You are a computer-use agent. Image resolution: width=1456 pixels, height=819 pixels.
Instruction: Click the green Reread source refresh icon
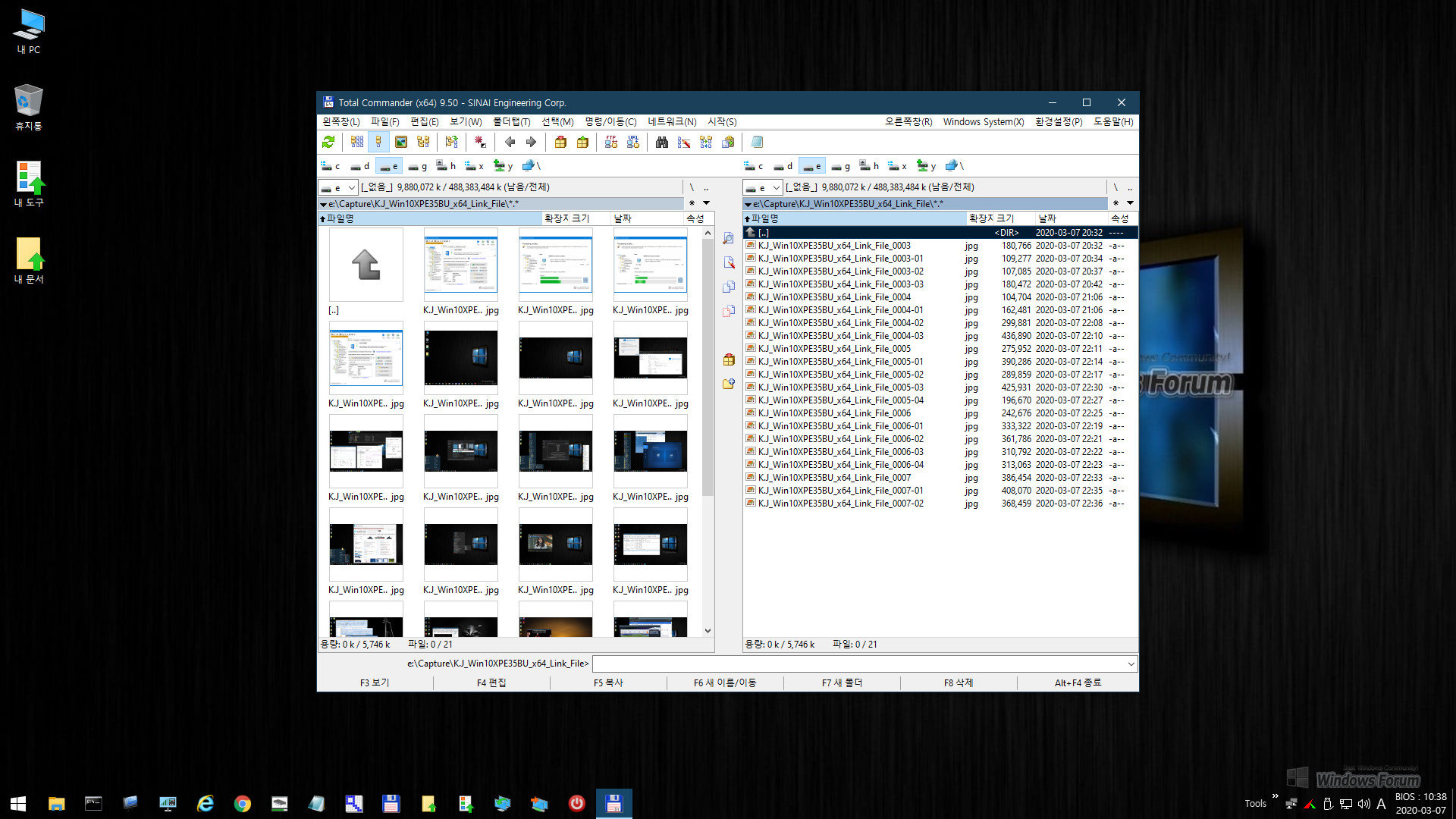(x=328, y=142)
